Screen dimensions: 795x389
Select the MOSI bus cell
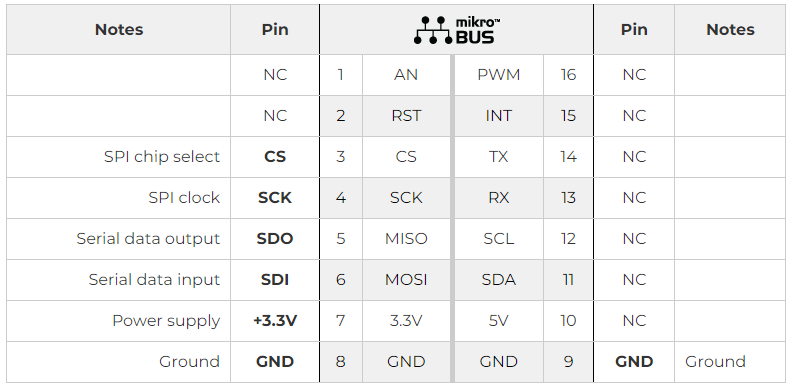pos(406,280)
